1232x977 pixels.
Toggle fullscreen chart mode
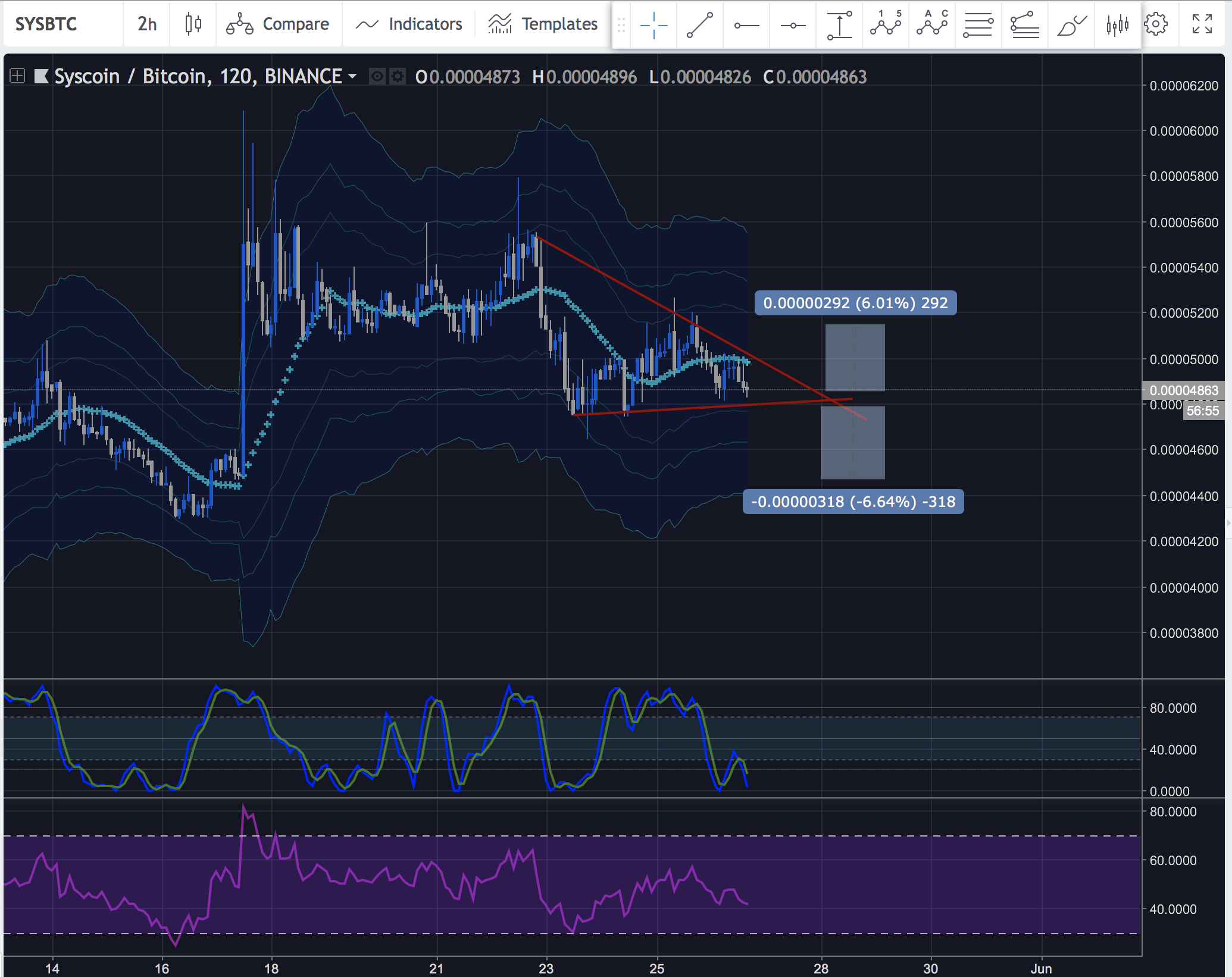(1202, 24)
